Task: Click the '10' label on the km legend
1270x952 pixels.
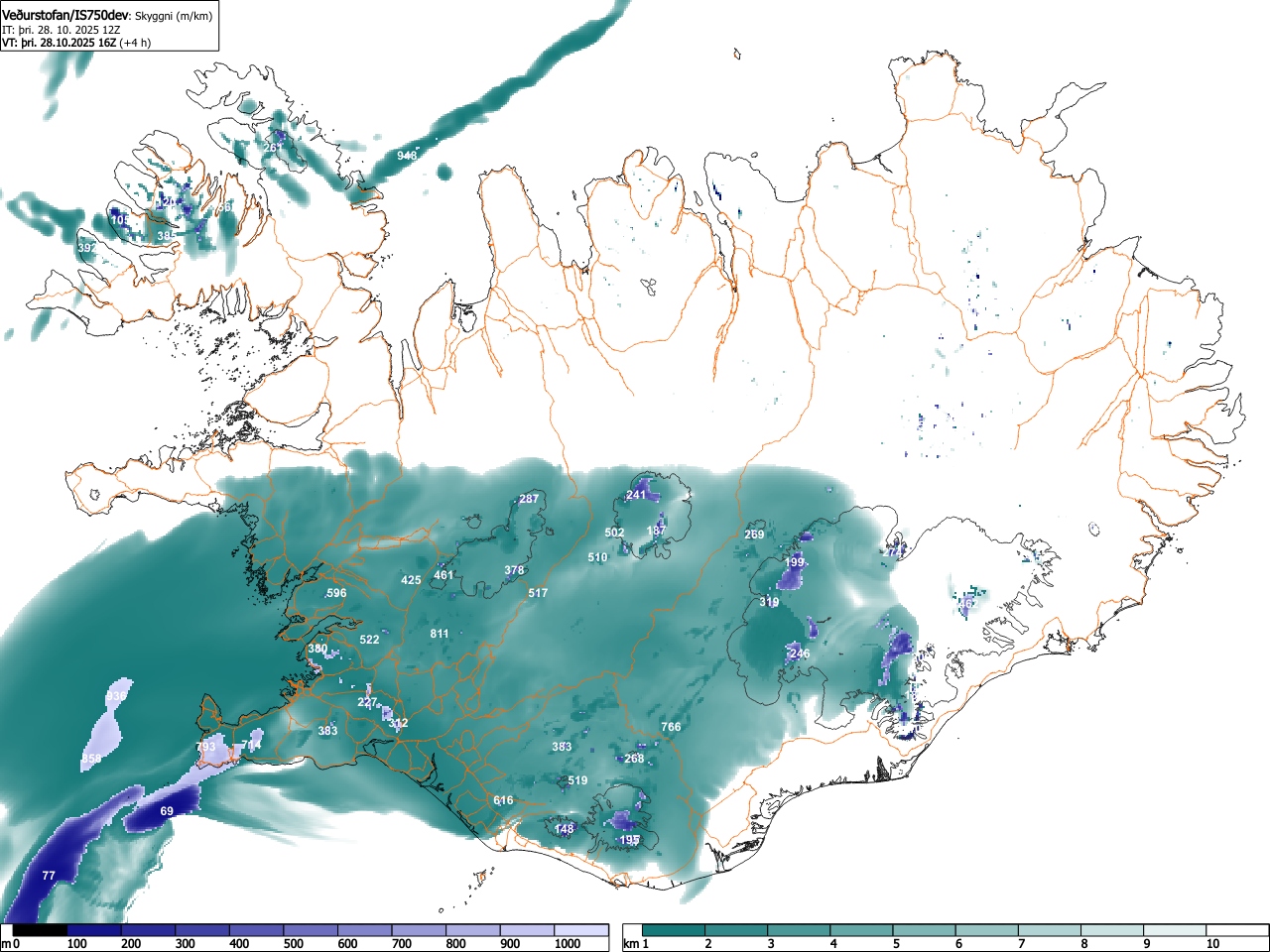Action: (1212, 945)
